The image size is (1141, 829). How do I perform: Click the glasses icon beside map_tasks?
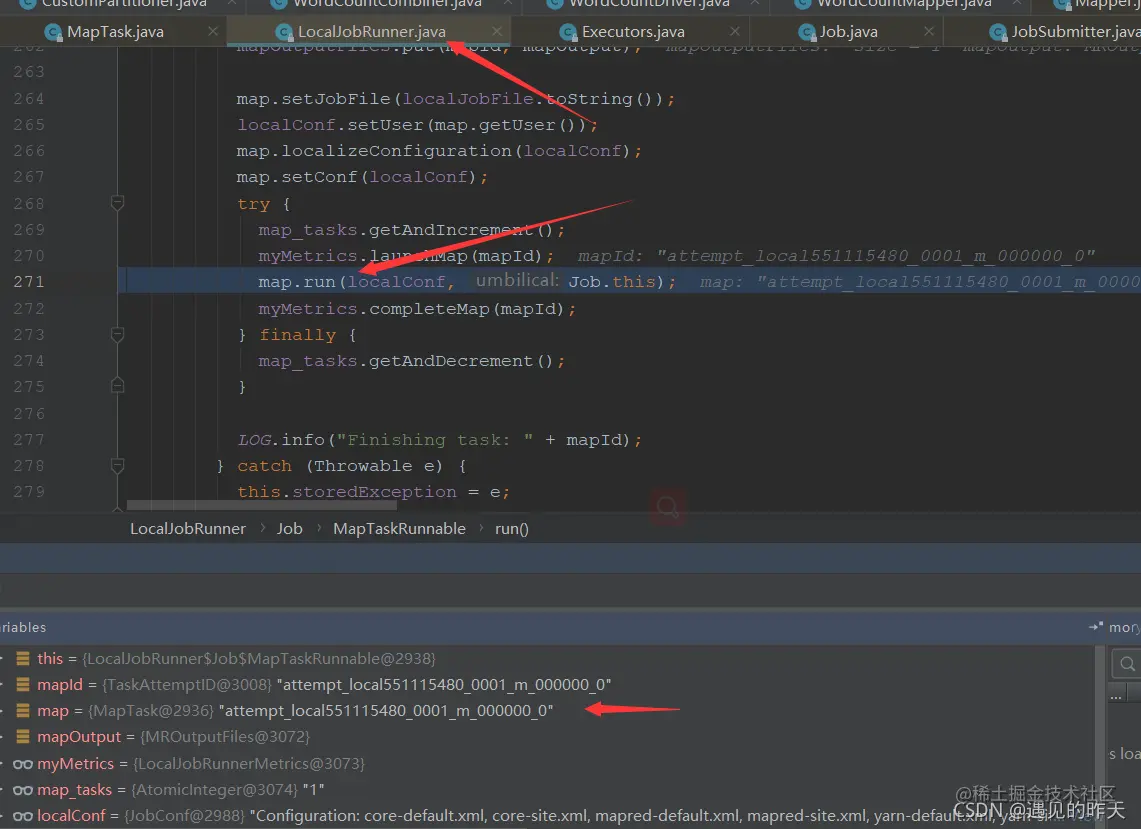[x=23, y=790]
